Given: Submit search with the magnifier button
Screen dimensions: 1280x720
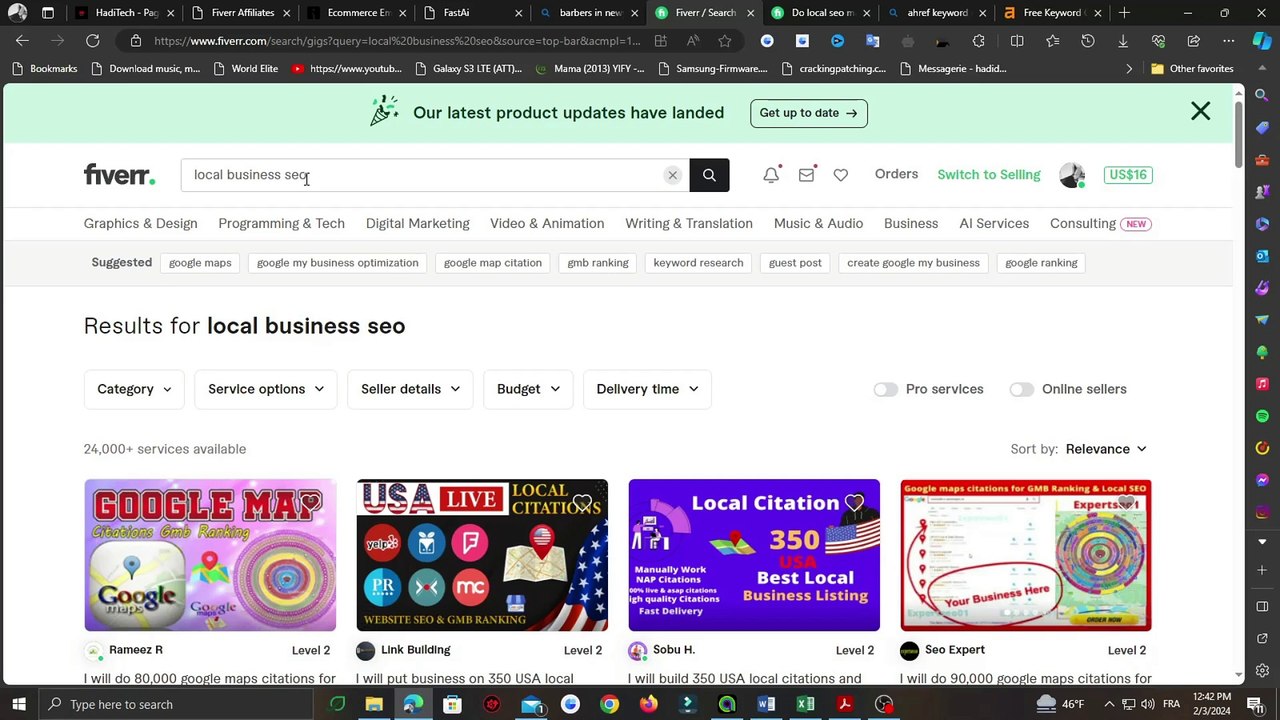Looking at the screenshot, I should point(709,175).
